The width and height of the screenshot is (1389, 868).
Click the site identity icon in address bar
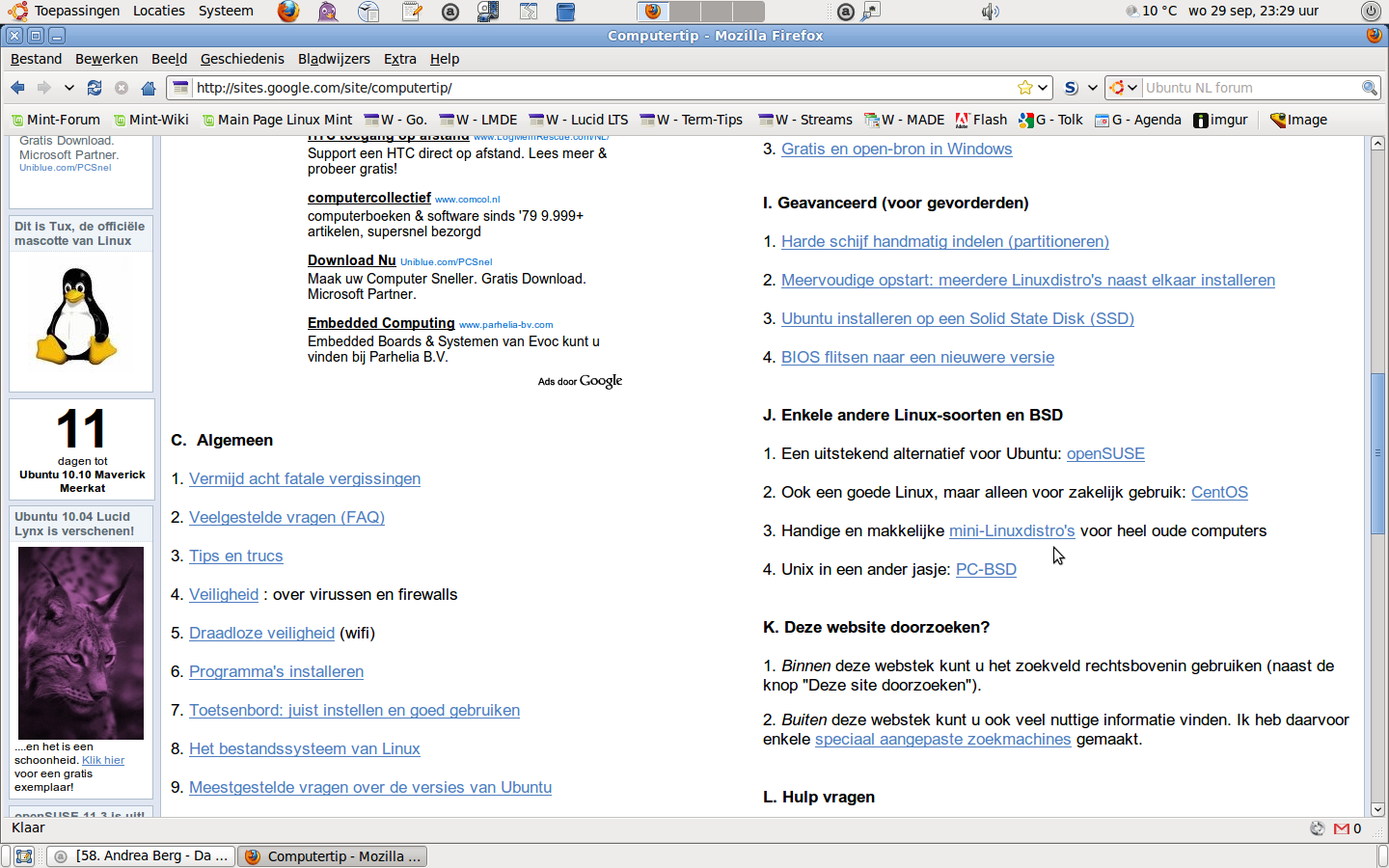[180, 88]
